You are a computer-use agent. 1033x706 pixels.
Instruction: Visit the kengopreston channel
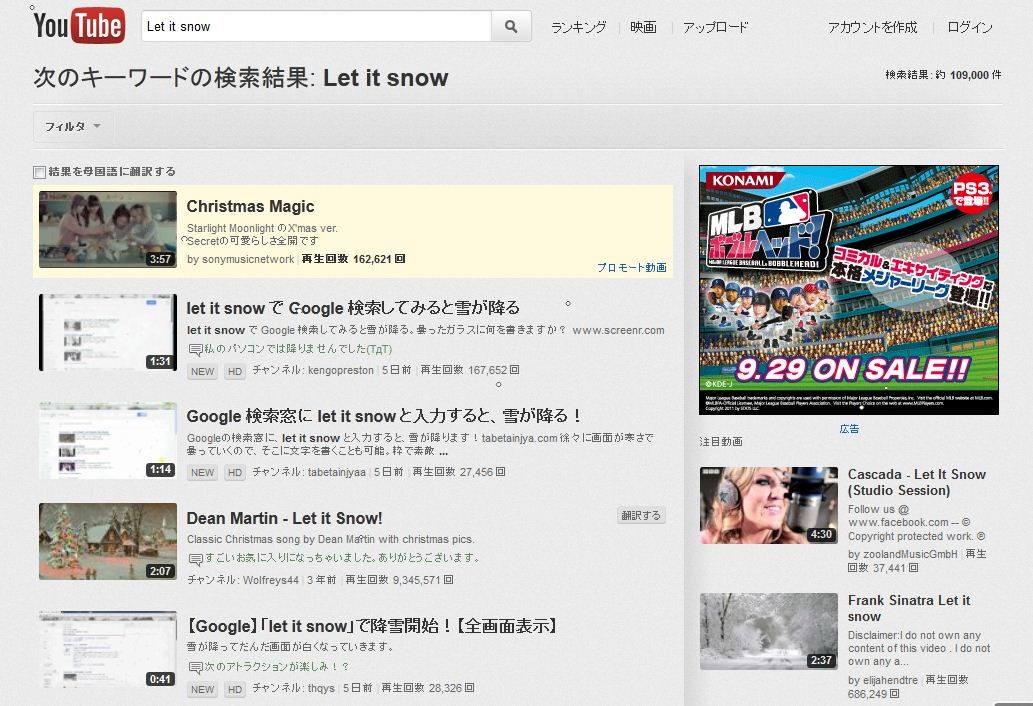click(341, 371)
